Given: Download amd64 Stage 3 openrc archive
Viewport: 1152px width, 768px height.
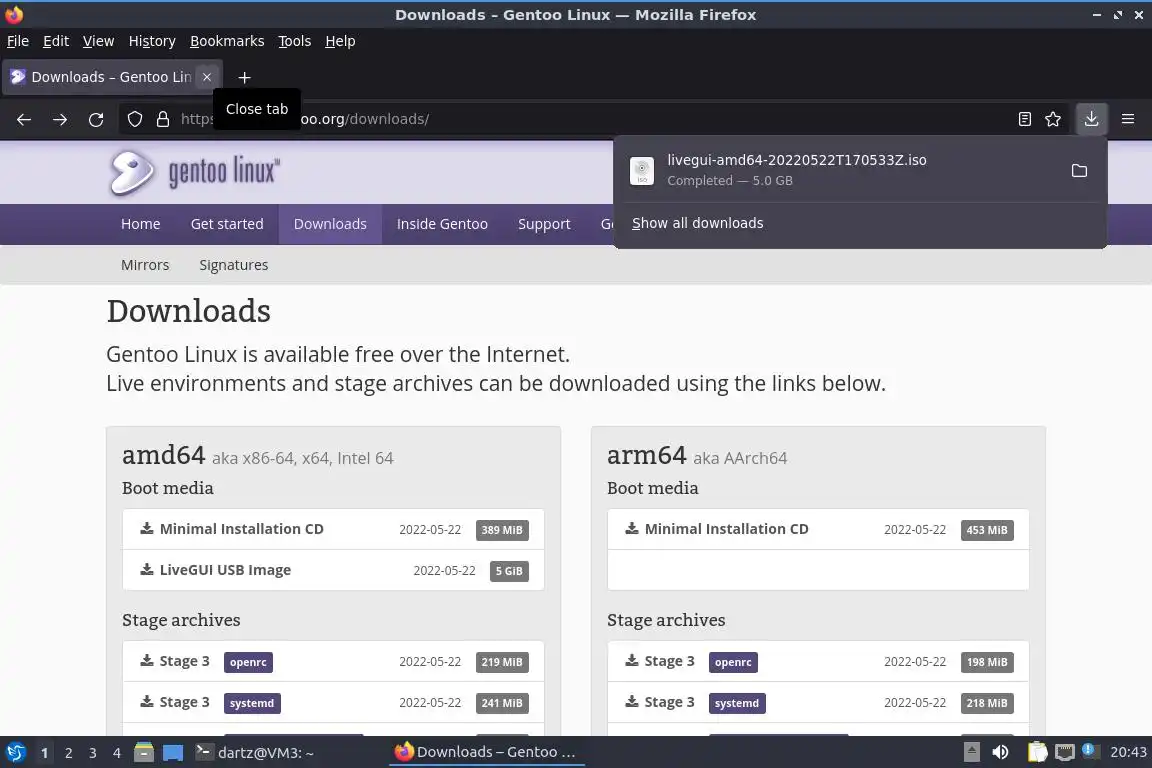Looking at the screenshot, I should [334, 661].
